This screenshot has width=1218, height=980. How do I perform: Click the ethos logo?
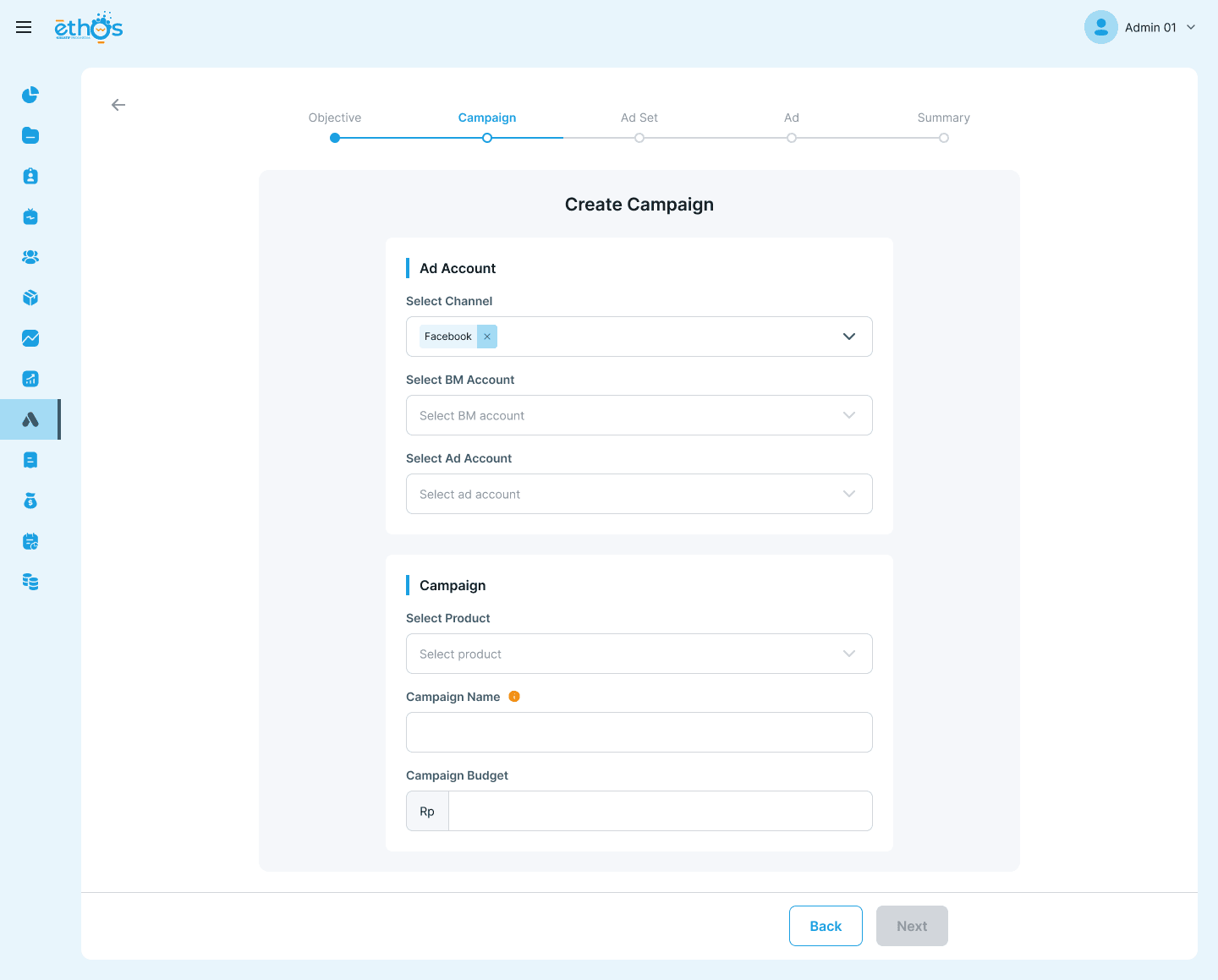89,27
